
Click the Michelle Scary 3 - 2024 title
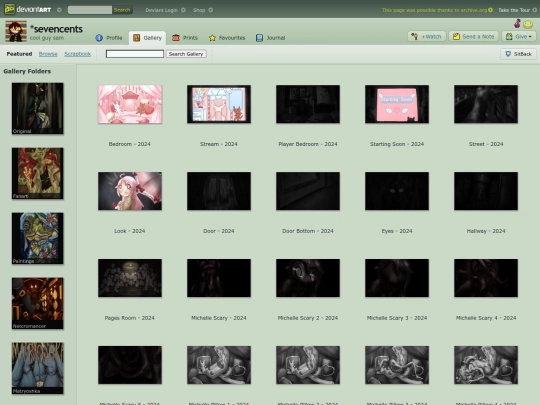[x=397, y=318]
